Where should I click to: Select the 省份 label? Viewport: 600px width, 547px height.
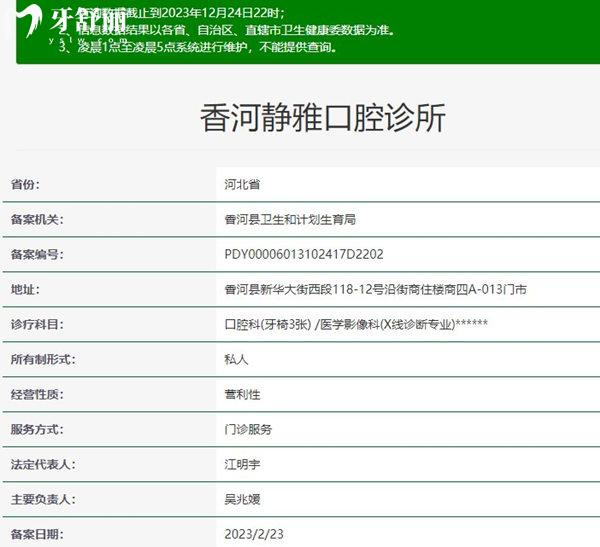pos(25,185)
